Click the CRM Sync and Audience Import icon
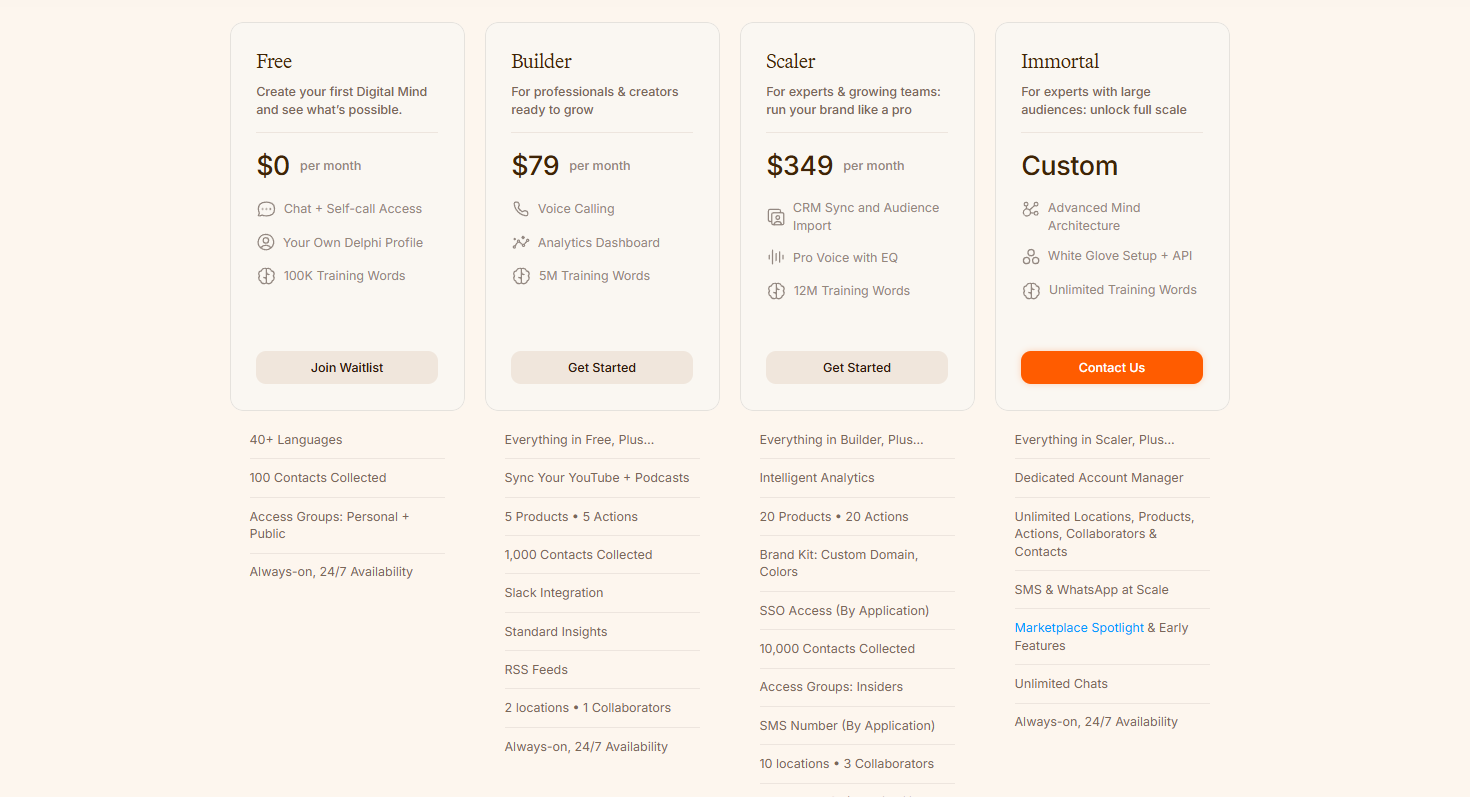This screenshot has width=1470, height=797. (x=776, y=217)
